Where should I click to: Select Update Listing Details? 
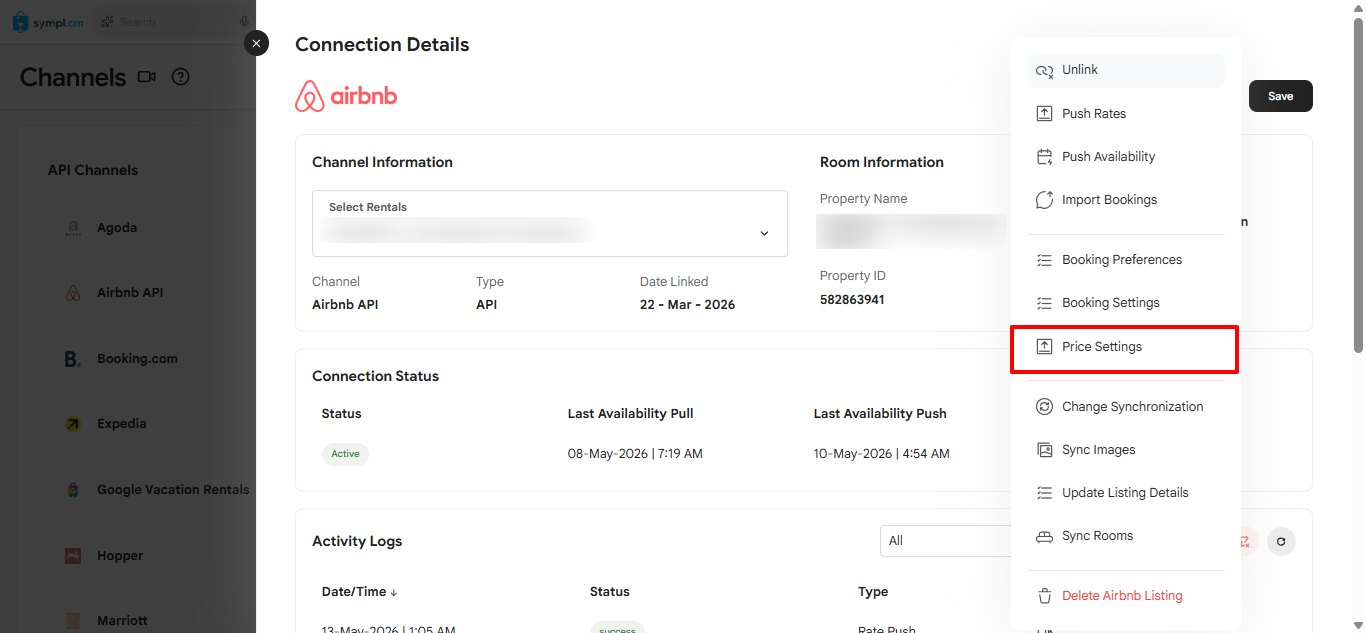coord(1125,492)
